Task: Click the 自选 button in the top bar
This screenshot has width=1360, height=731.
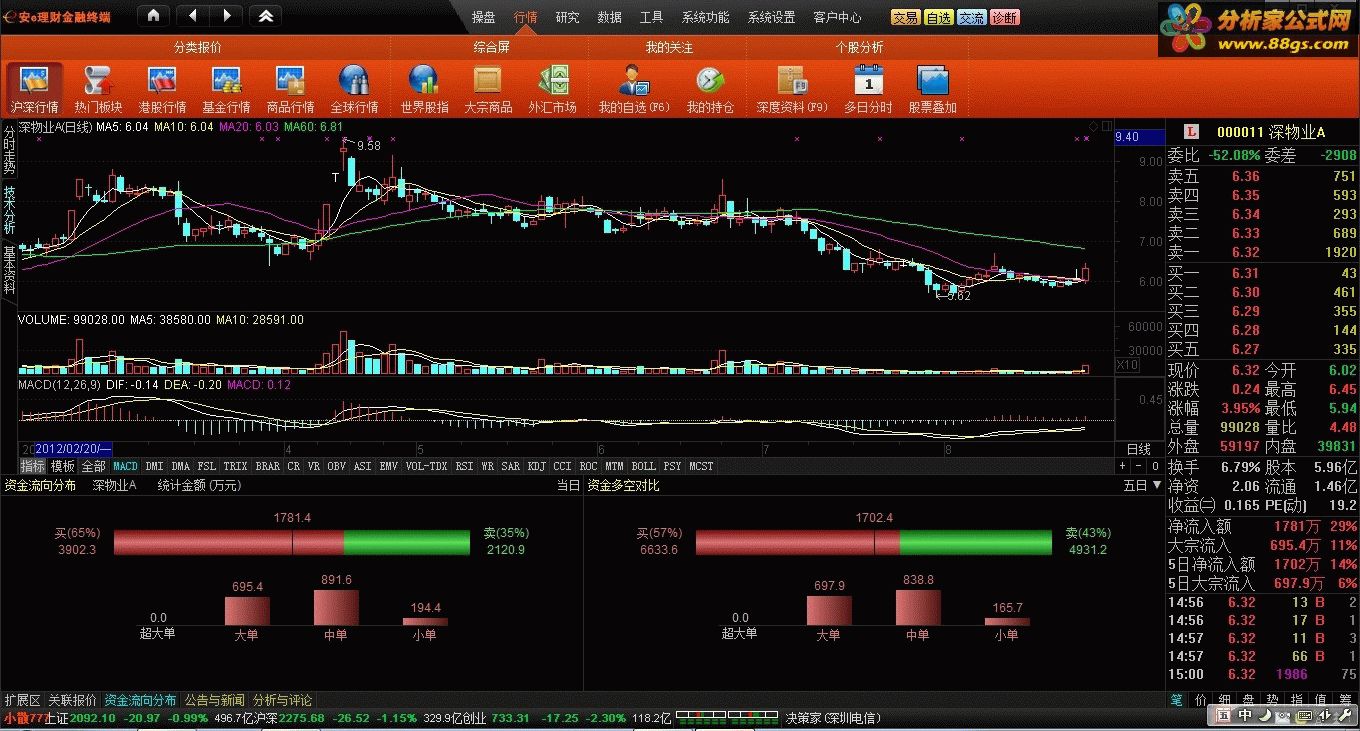Action: (x=939, y=17)
